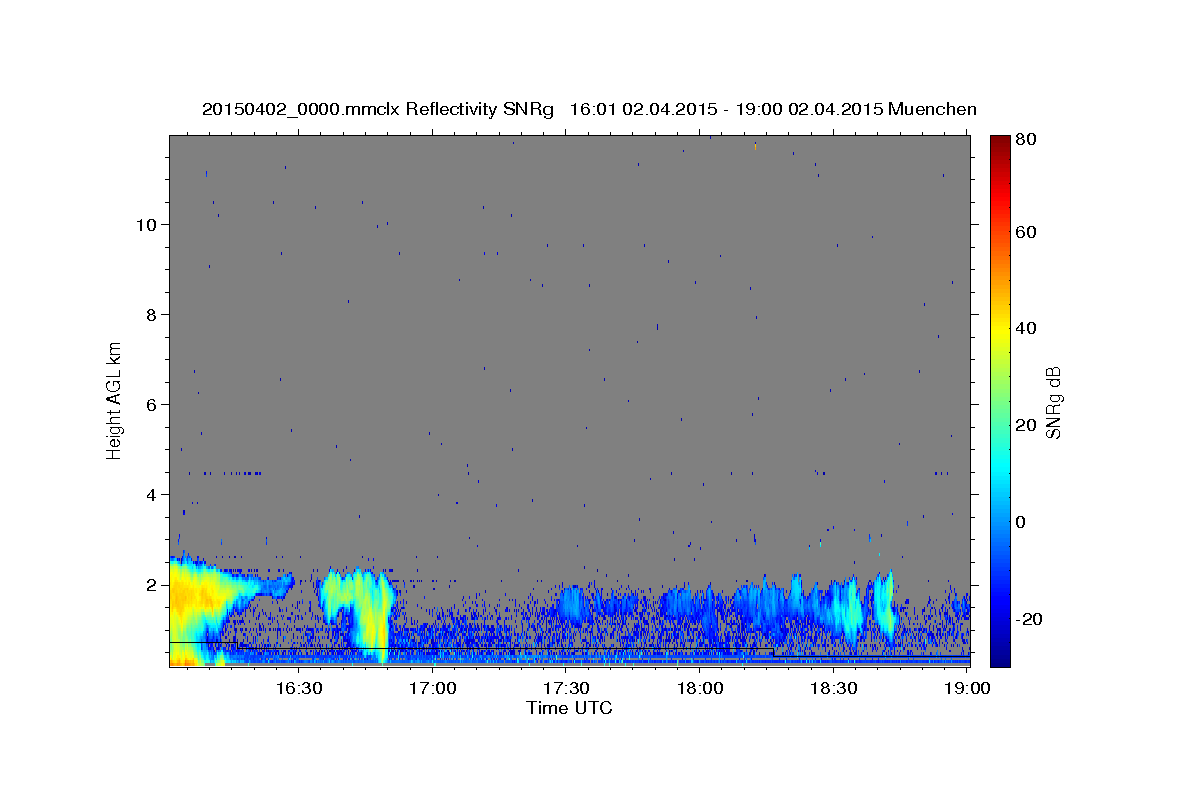The height and width of the screenshot is (800, 1200).
Task: Click the plot title beginning 20150402_0000.mmclx
Action: (589, 109)
